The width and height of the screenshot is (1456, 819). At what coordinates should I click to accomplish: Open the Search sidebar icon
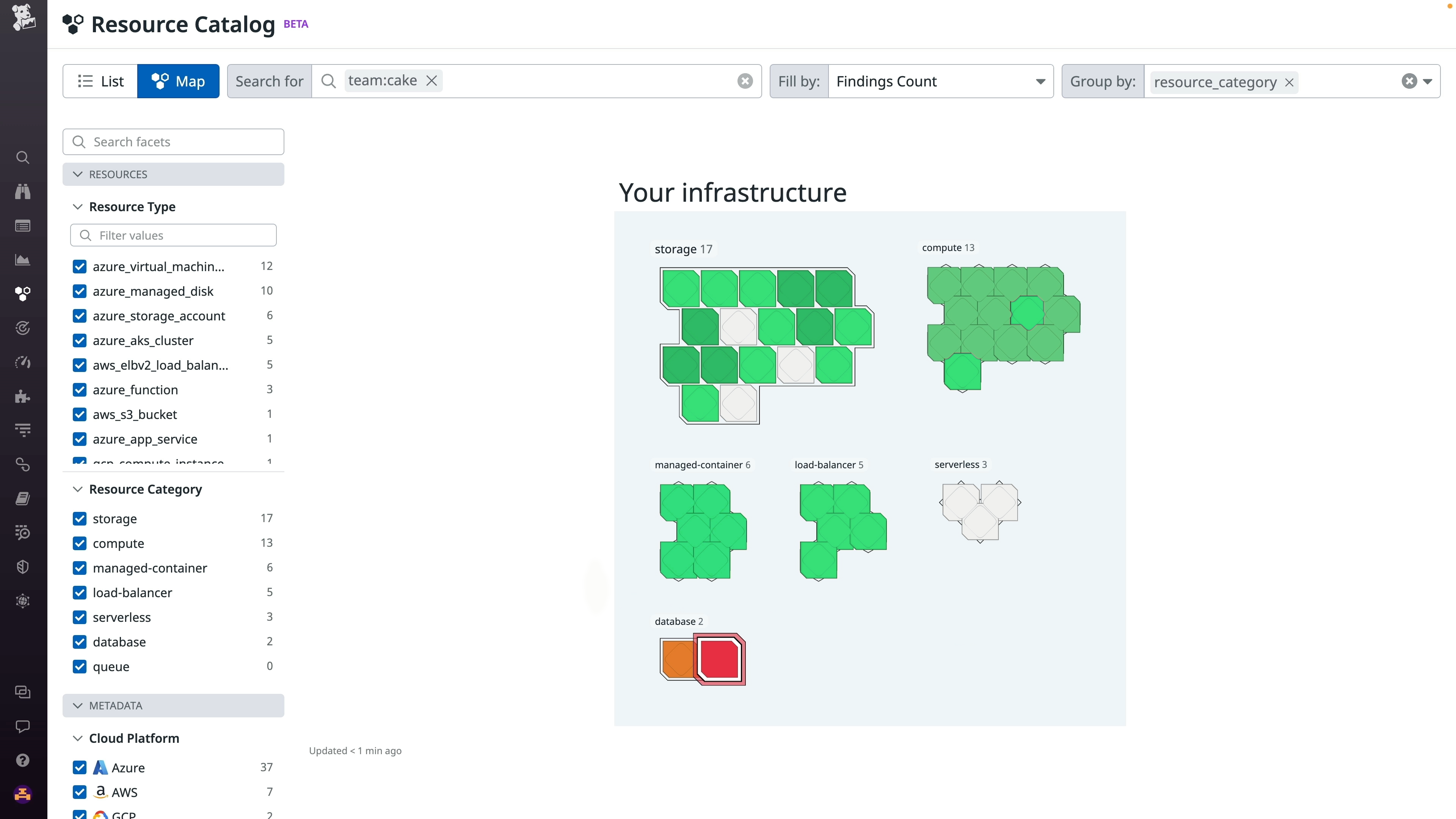(x=23, y=158)
